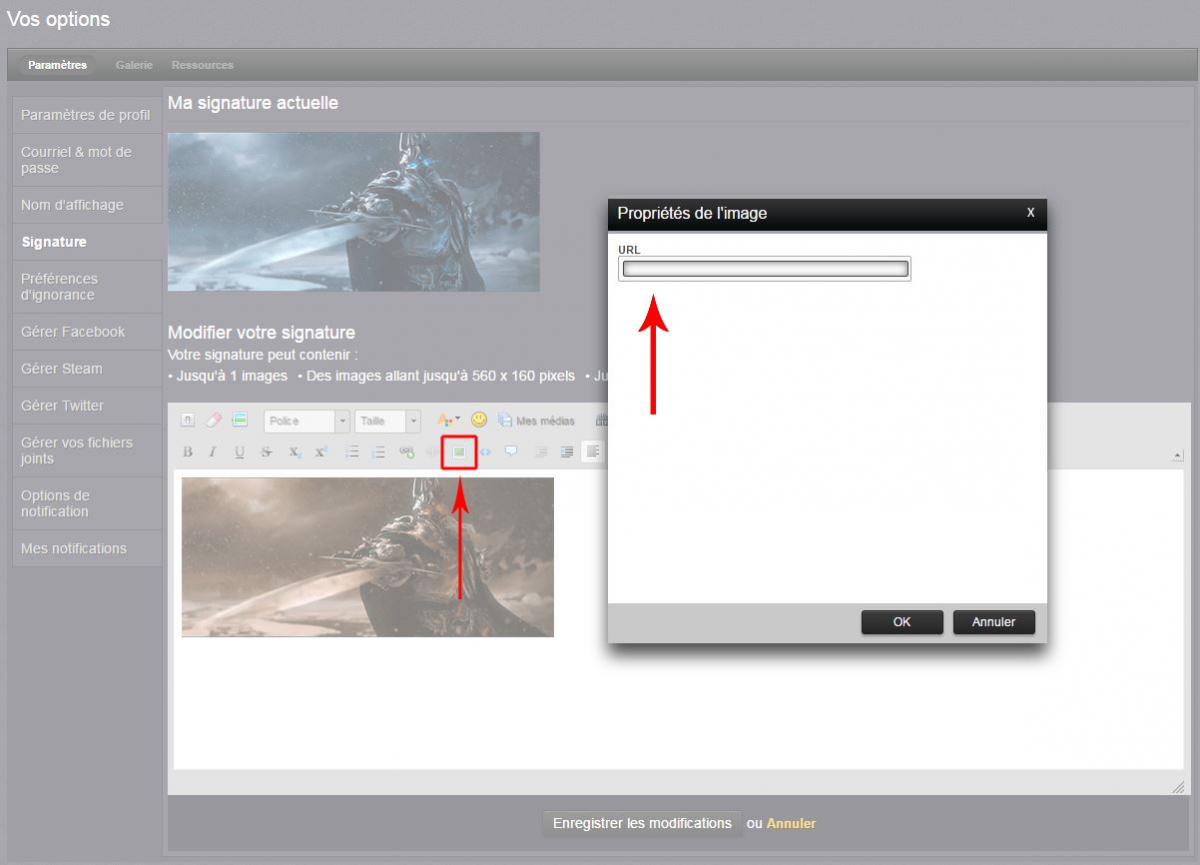Open Gérer Steam settings

(x=87, y=369)
